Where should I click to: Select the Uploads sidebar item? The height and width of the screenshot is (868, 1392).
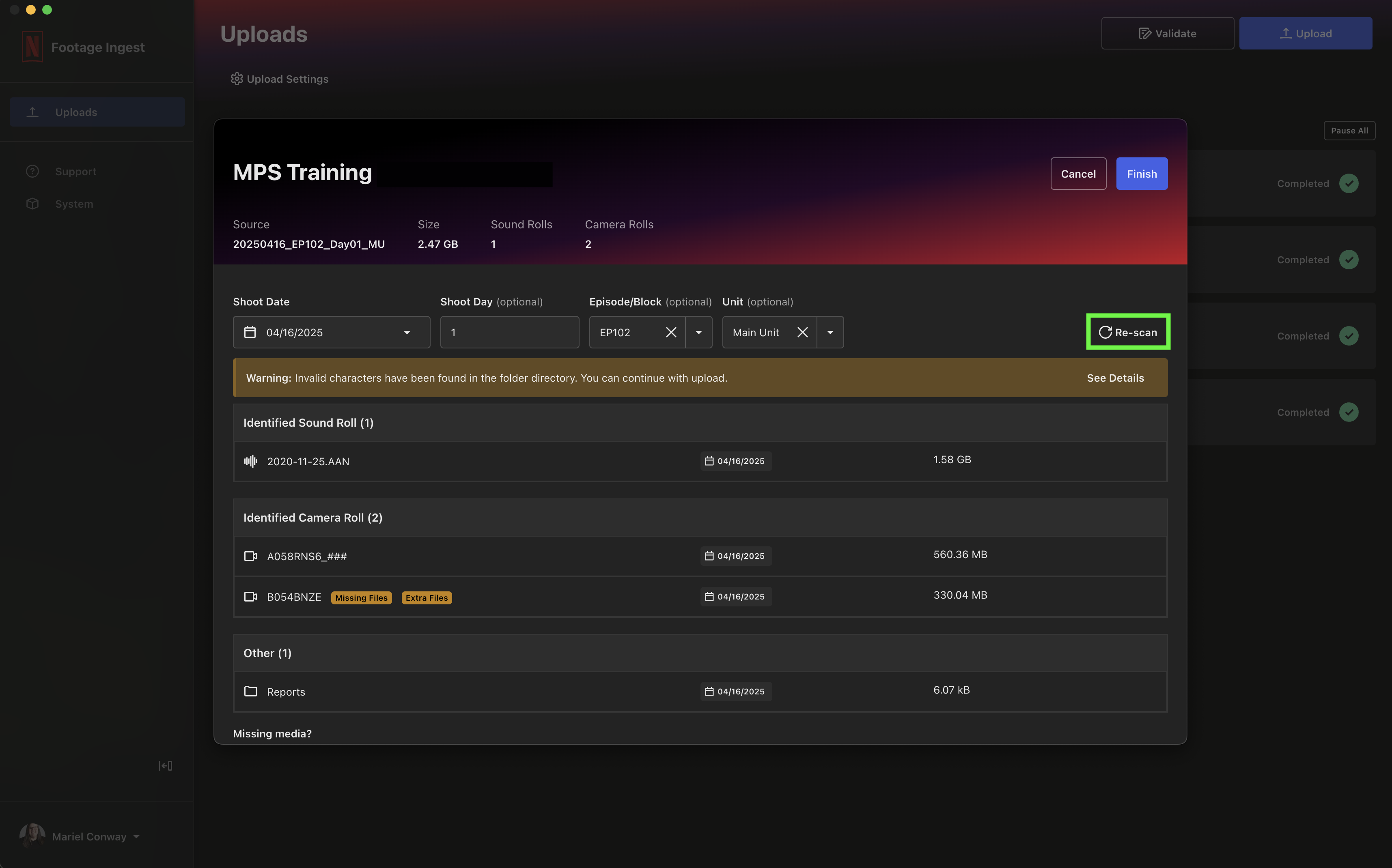pyautogui.click(x=97, y=112)
